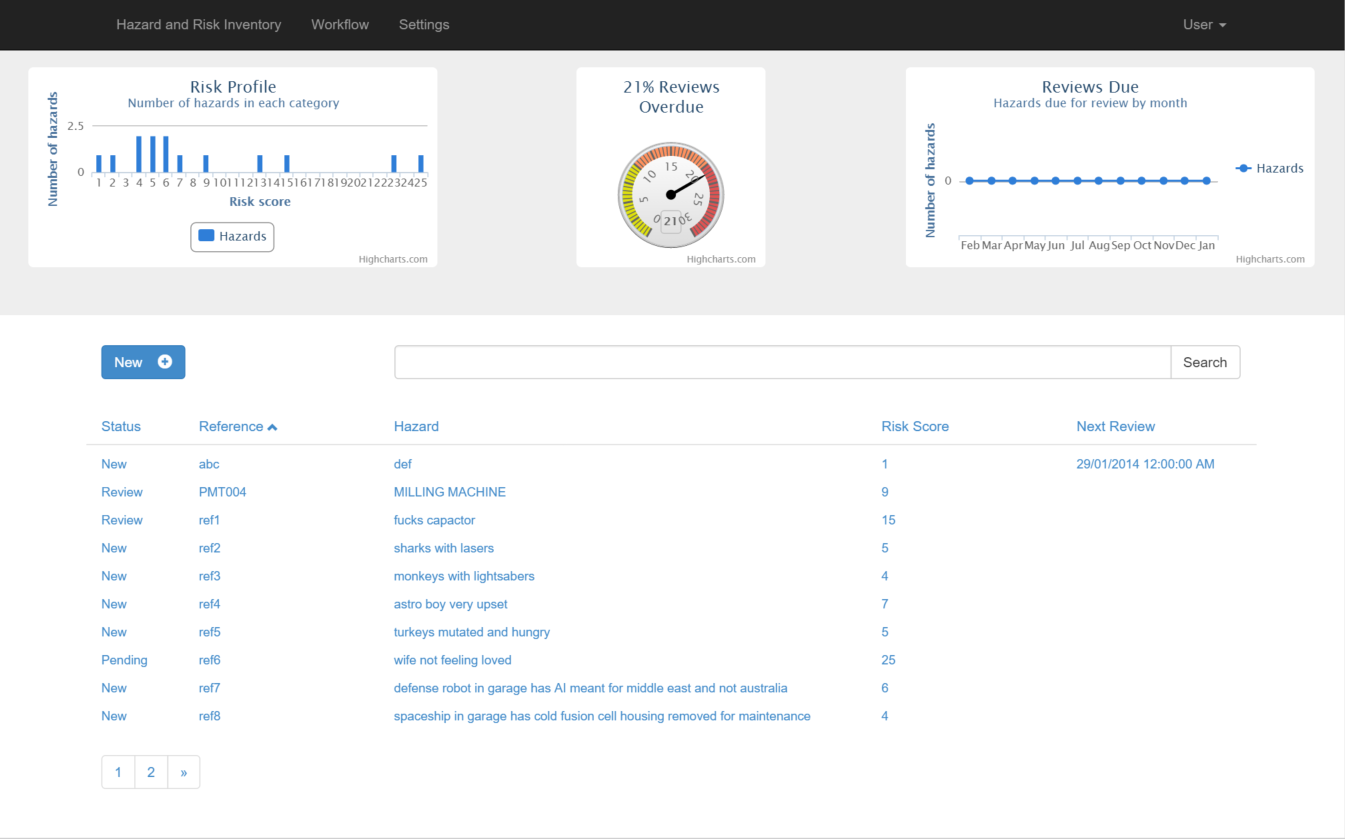Click the tallest bar at risk score 5
Viewport: 1345px width, 839px height.
pos(153,154)
